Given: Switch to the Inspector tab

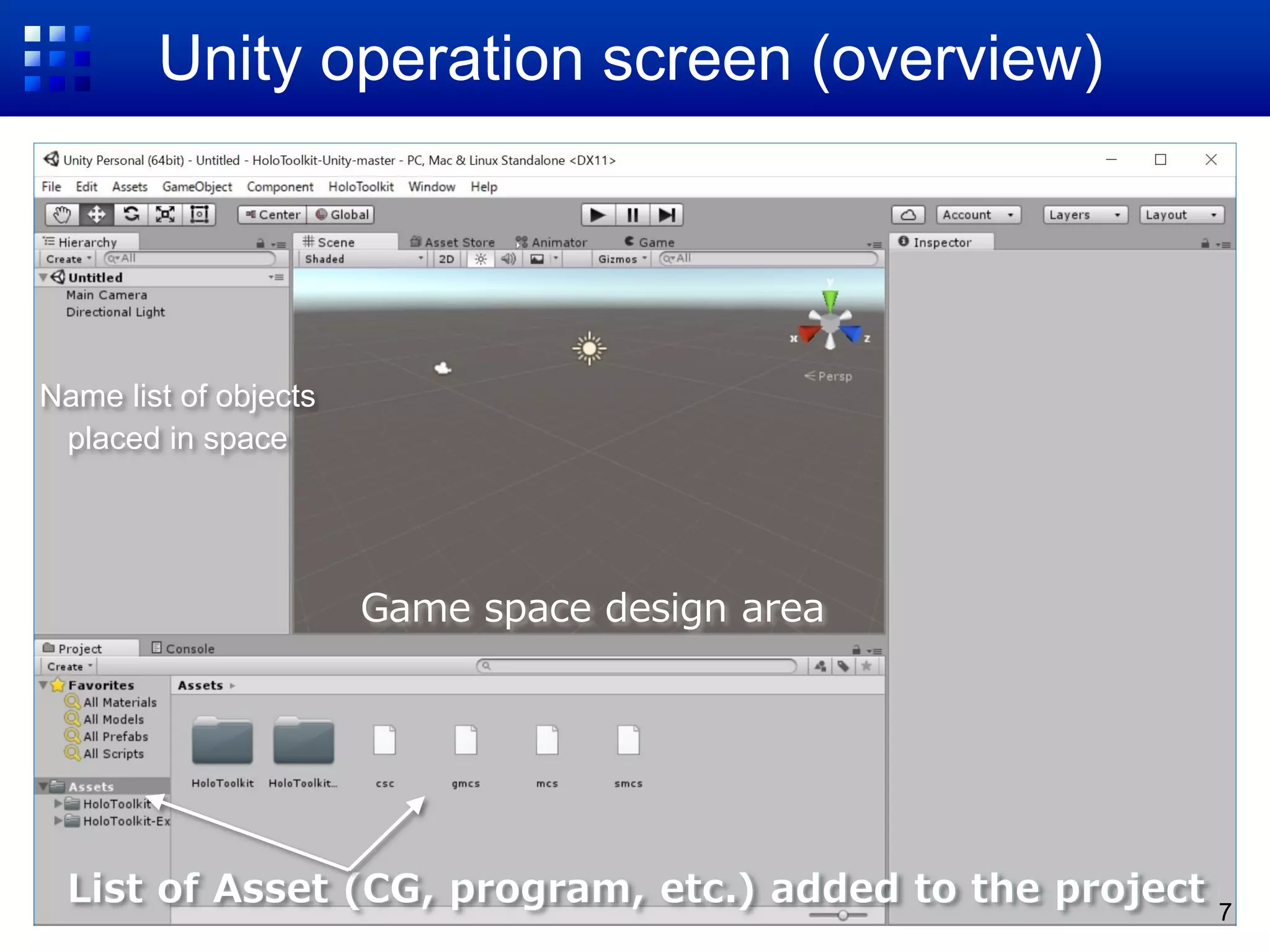Looking at the screenshot, I should pyautogui.click(x=941, y=242).
